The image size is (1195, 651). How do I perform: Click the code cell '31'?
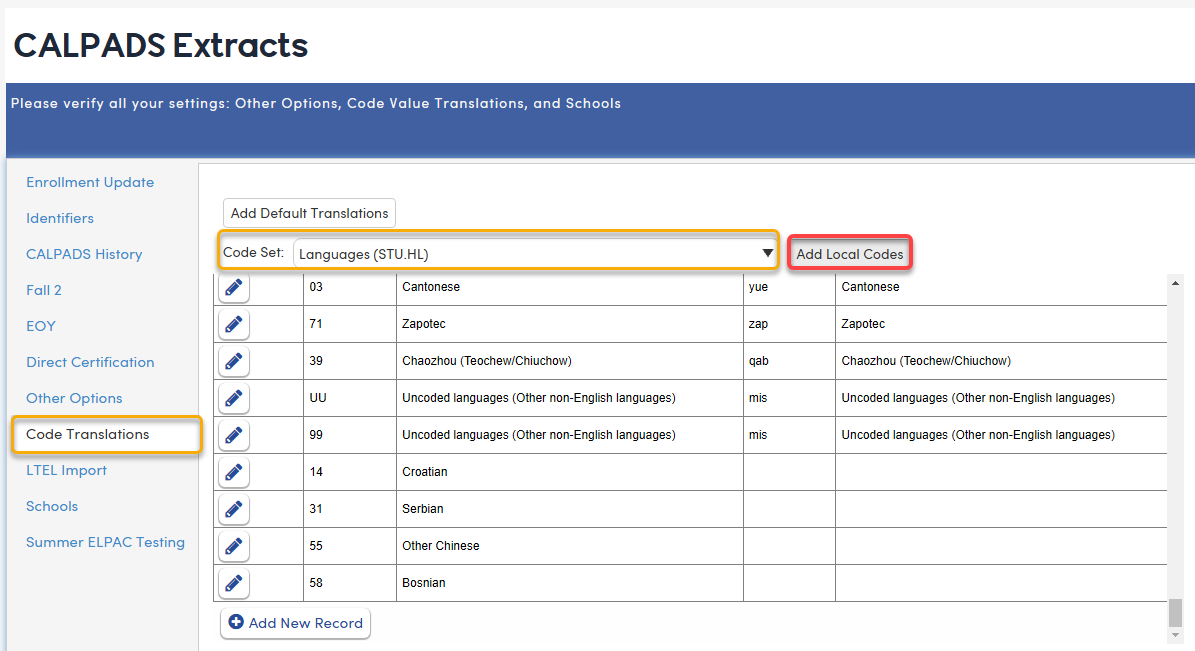(x=350, y=508)
